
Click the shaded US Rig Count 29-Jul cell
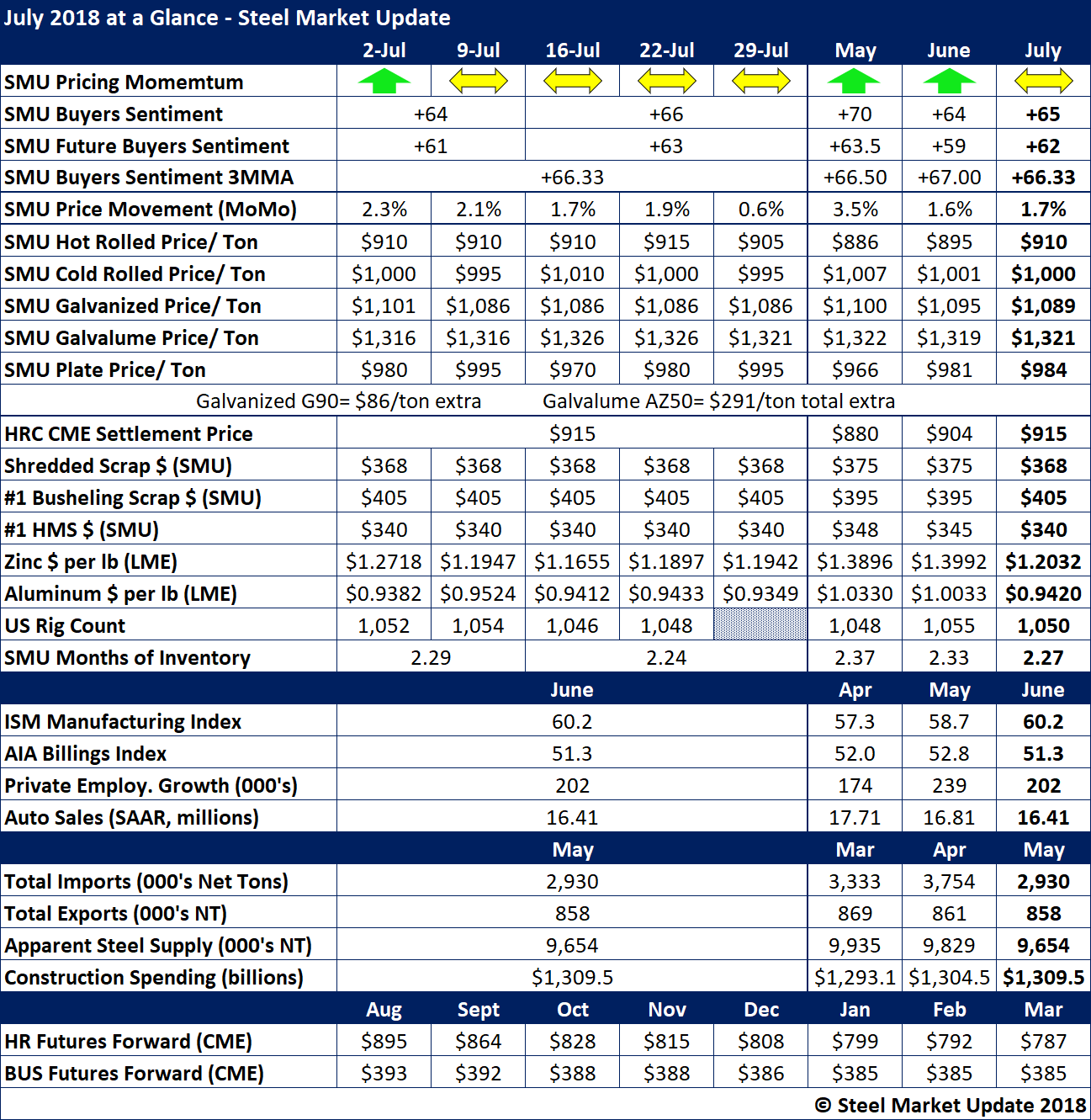pos(760,625)
